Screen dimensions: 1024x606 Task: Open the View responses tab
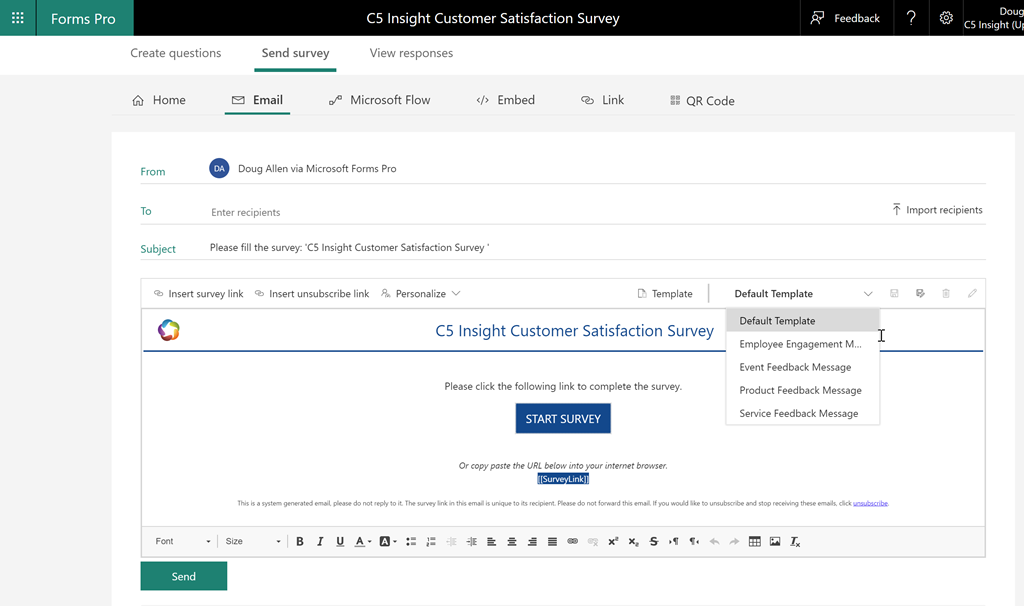[411, 53]
